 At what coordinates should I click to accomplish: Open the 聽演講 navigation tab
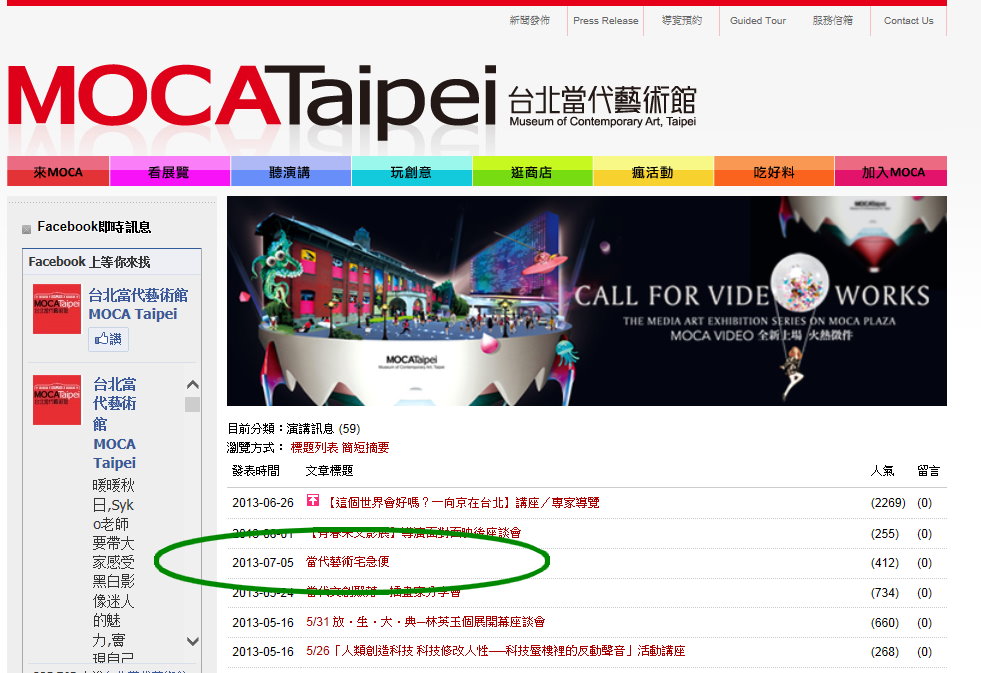point(290,171)
